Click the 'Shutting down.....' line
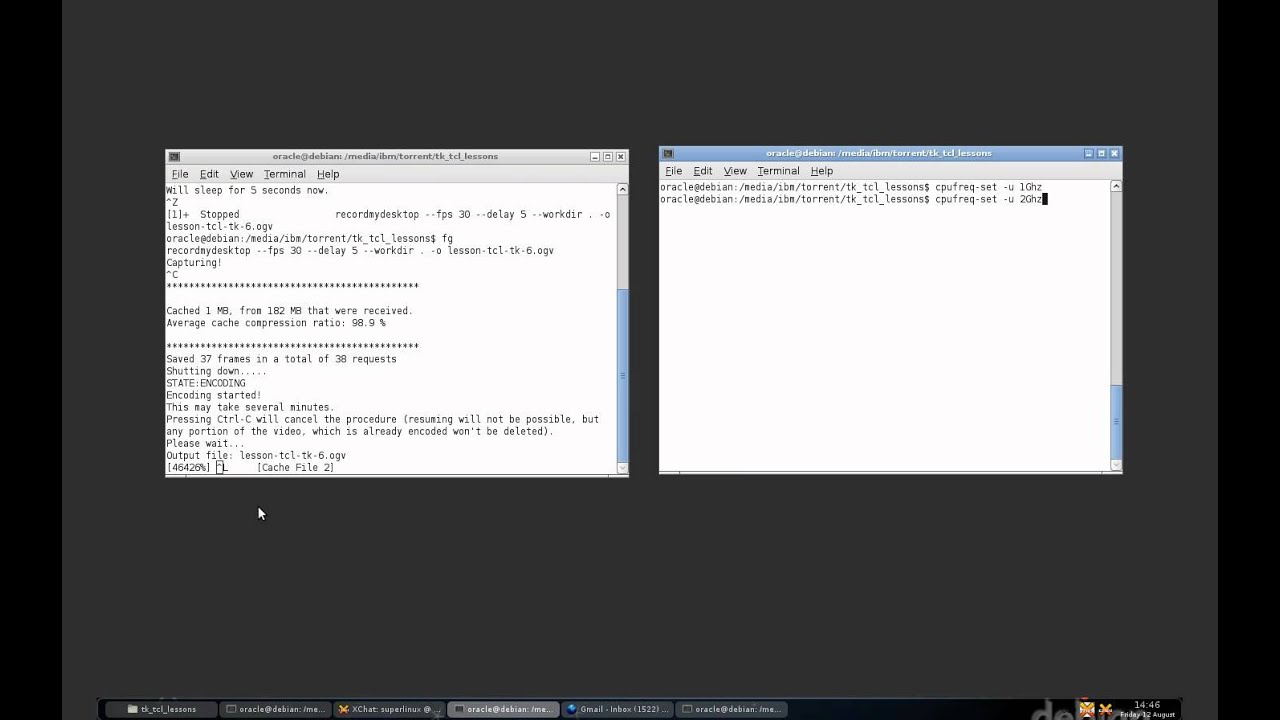The width and height of the screenshot is (1280, 720). pyautogui.click(x=216, y=371)
